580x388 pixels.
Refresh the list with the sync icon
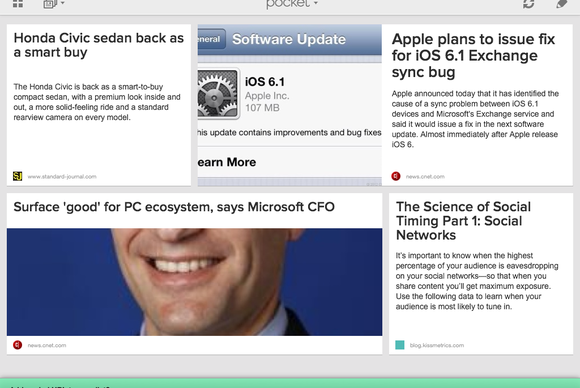(529, 4)
